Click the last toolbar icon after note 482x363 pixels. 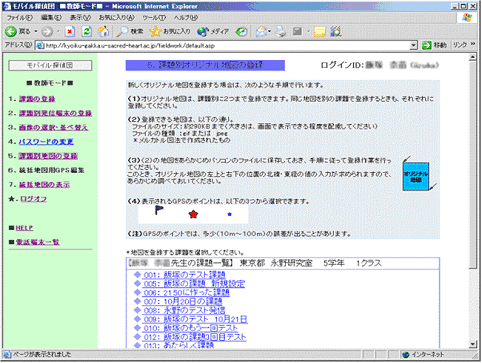(336, 31)
